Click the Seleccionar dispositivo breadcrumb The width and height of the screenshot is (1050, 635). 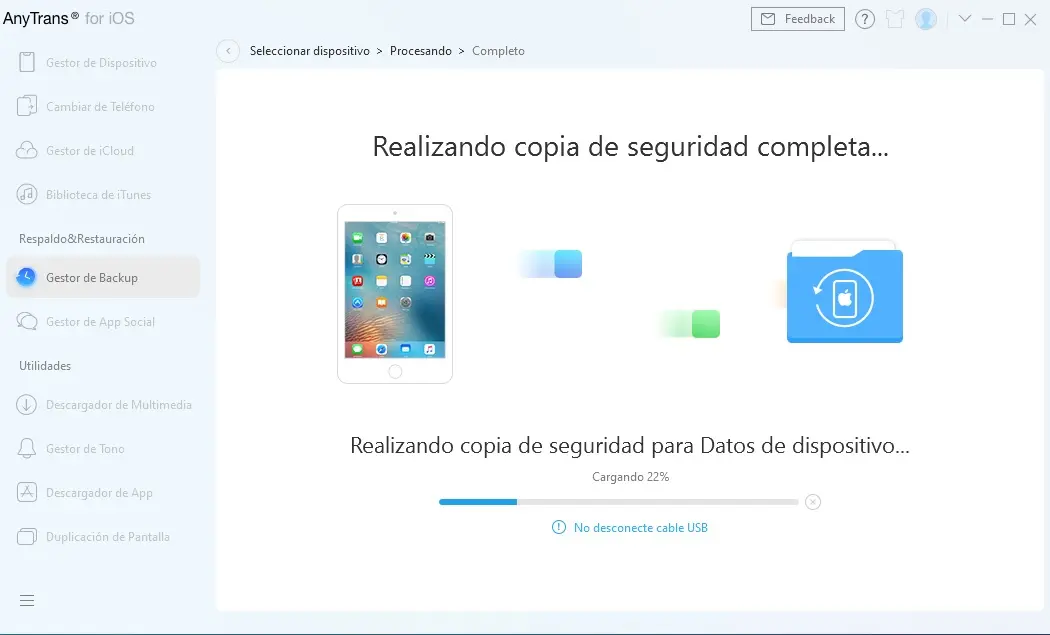[309, 51]
